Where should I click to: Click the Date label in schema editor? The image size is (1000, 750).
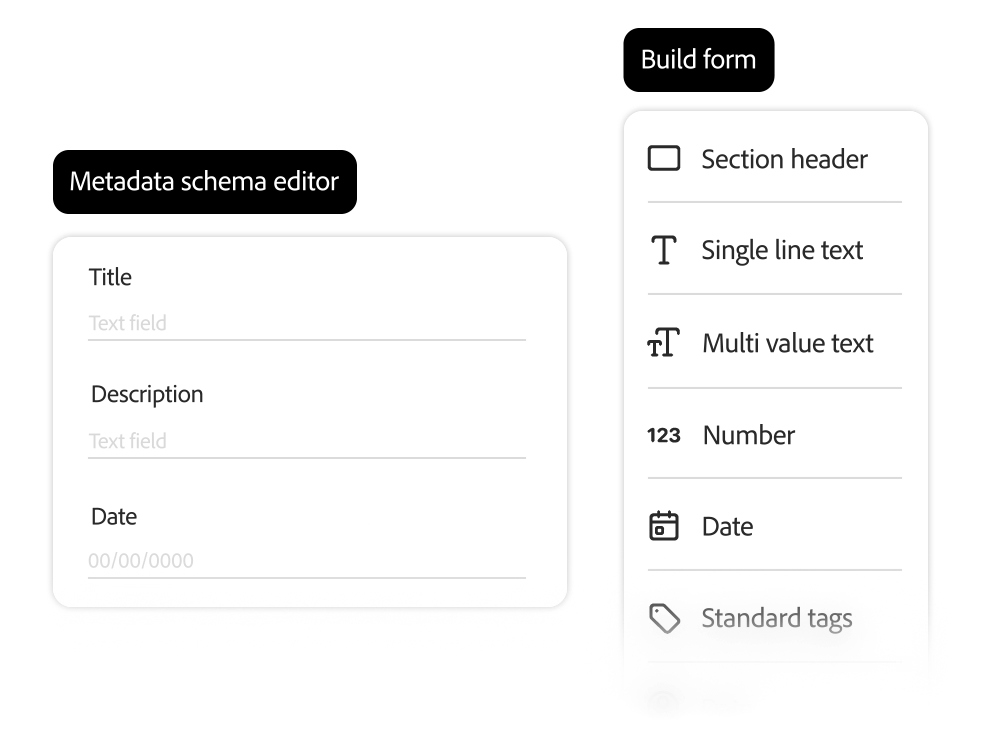[114, 516]
